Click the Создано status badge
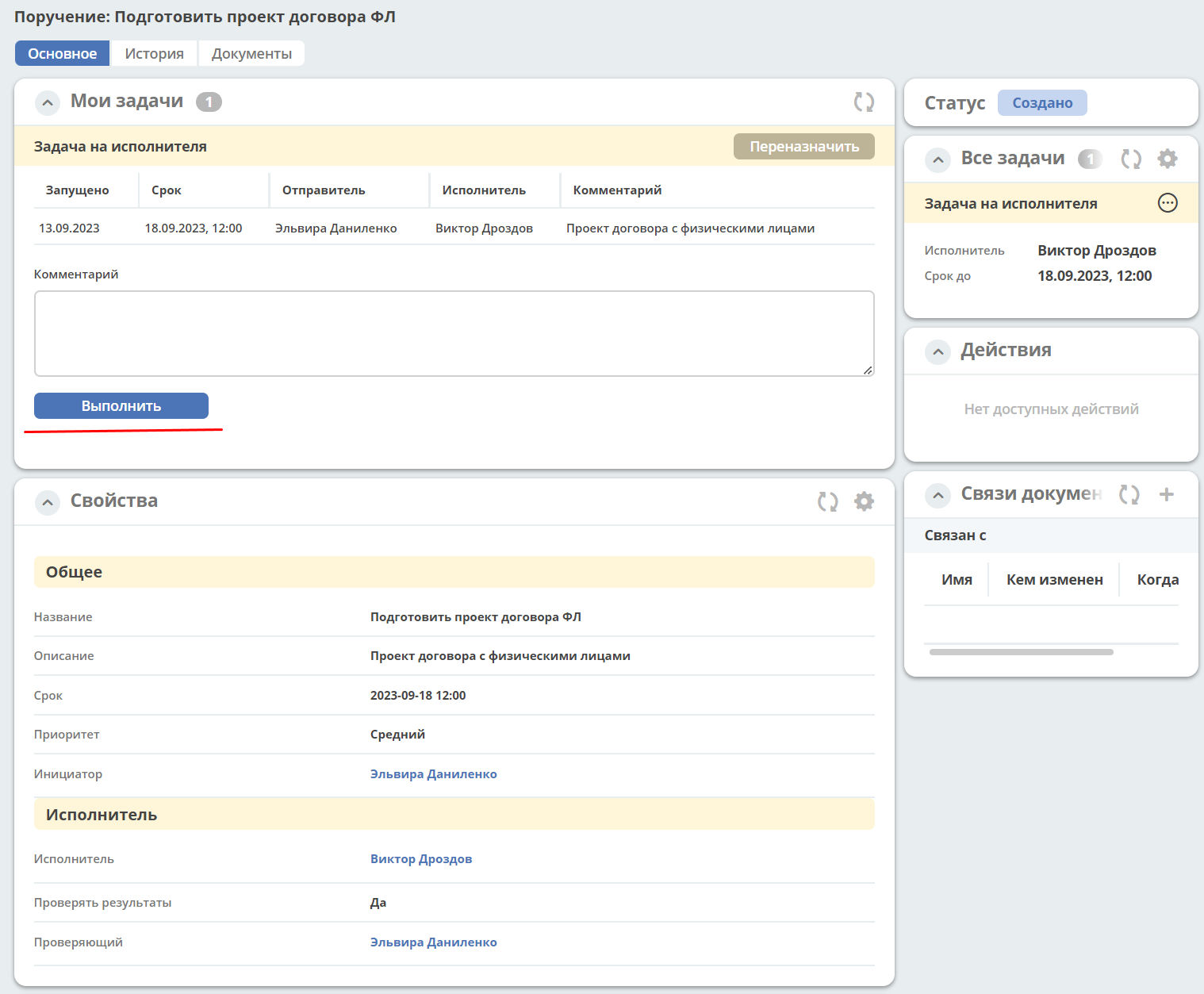Screen dimensions: 1204x994 (x=1042, y=103)
